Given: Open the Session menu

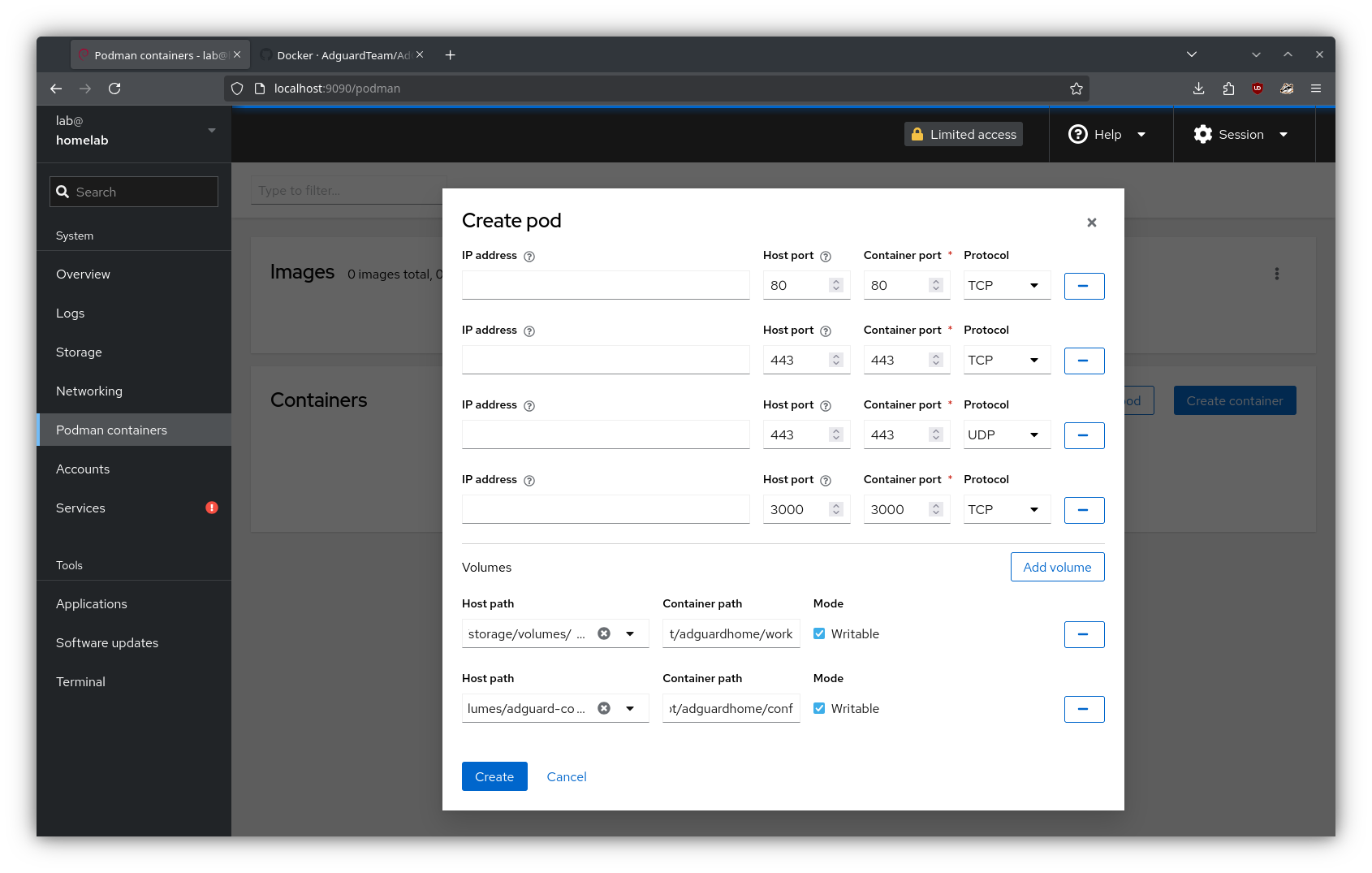Looking at the screenshot, I should coord(1240,135).
